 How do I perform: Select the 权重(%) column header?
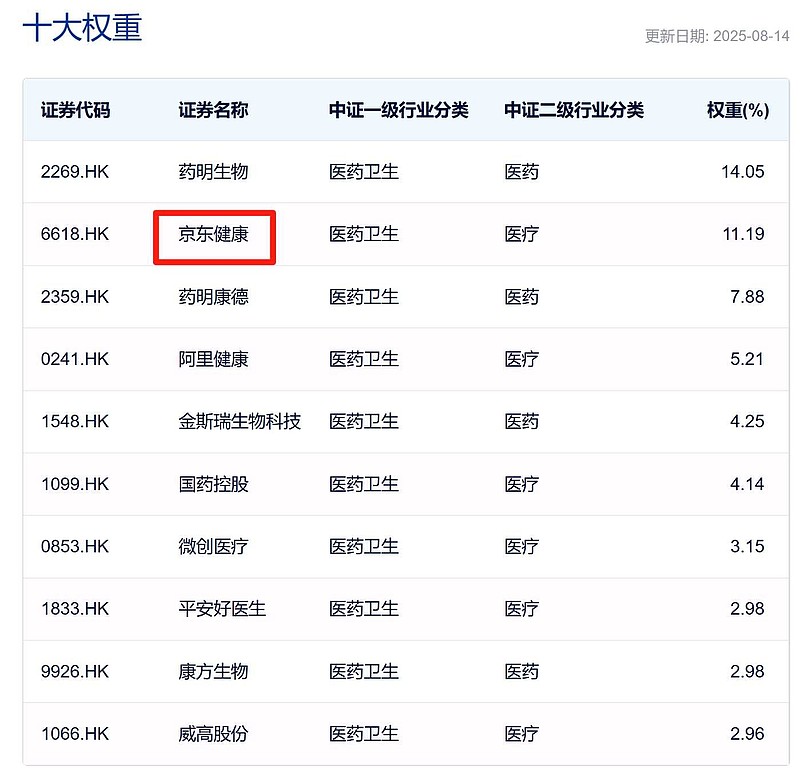[738, 110]
